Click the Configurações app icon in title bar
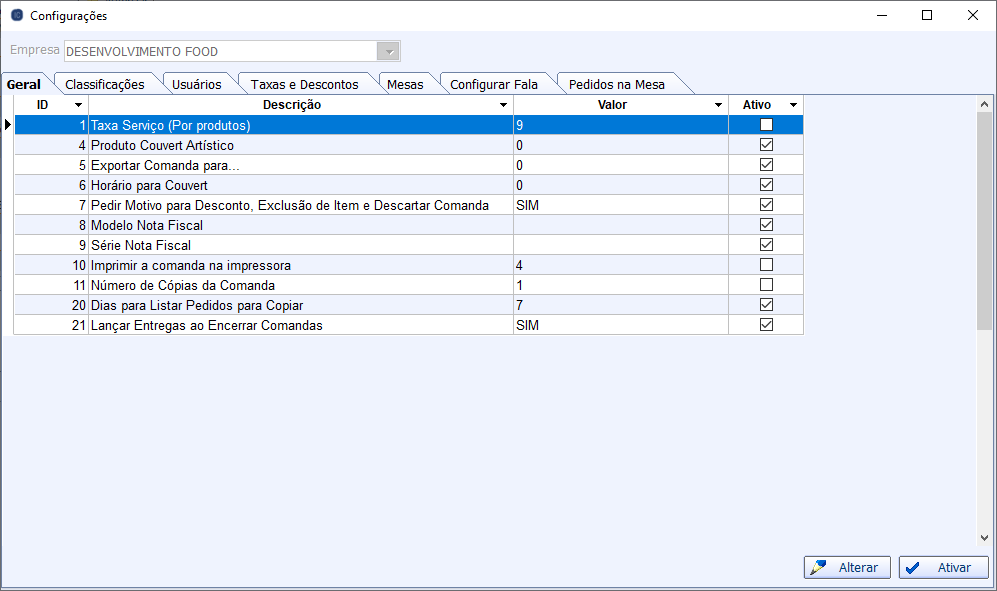Screen dimensions: 997x591 click(16, 16)
